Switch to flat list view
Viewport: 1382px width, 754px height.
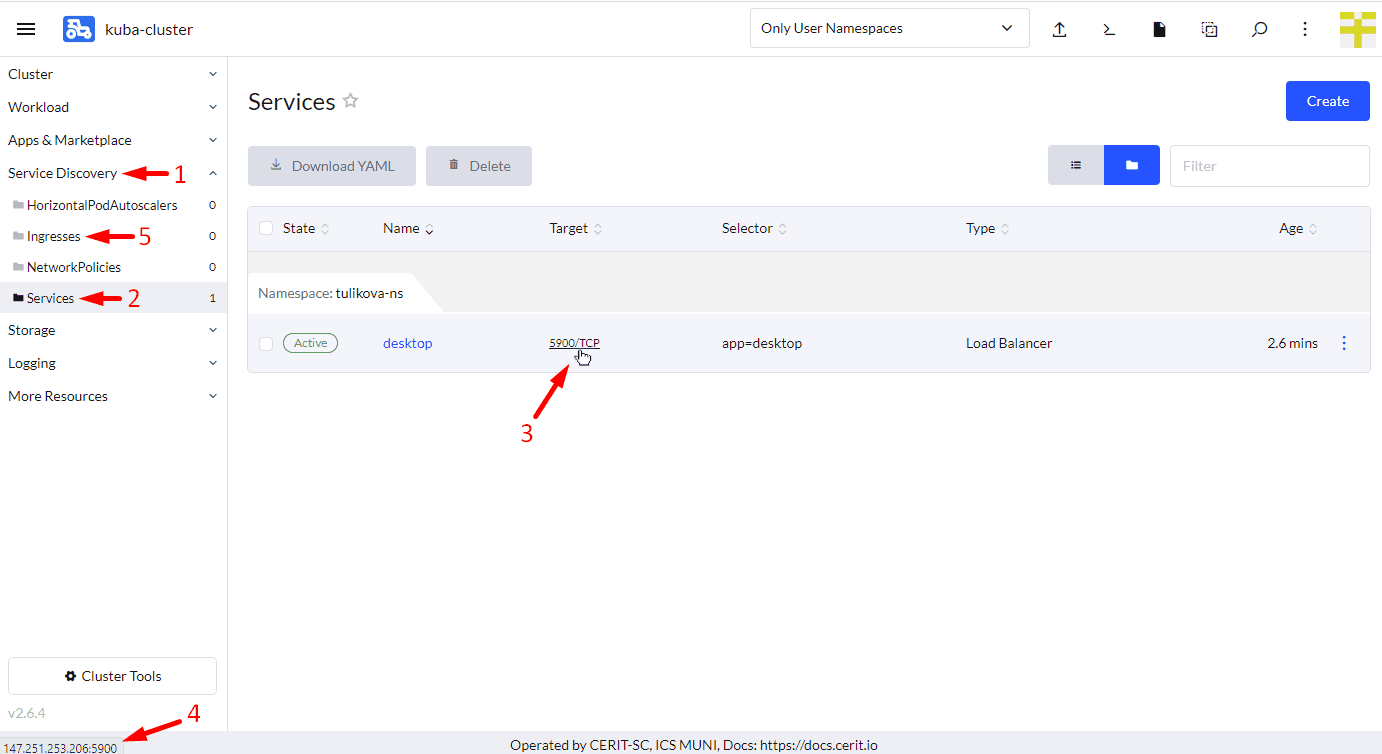[1076, 166]
